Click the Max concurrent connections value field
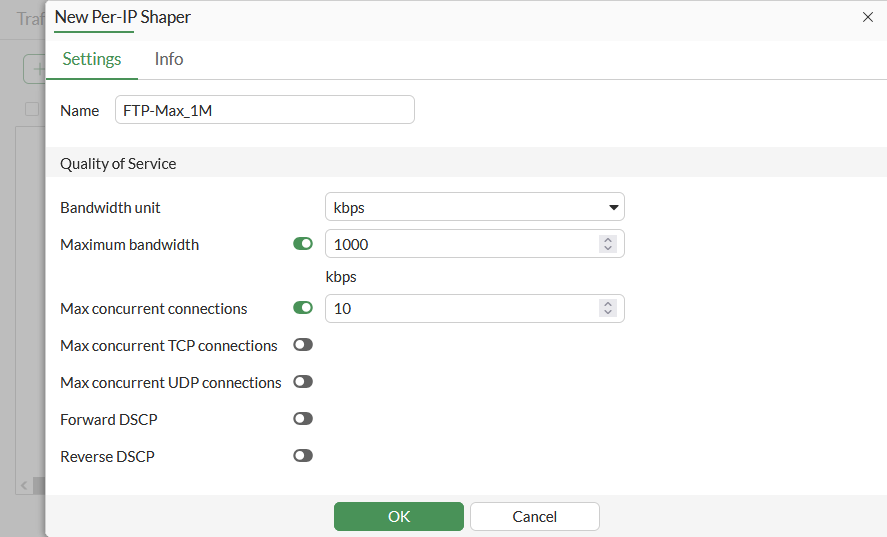 click(x=462, y=308)
